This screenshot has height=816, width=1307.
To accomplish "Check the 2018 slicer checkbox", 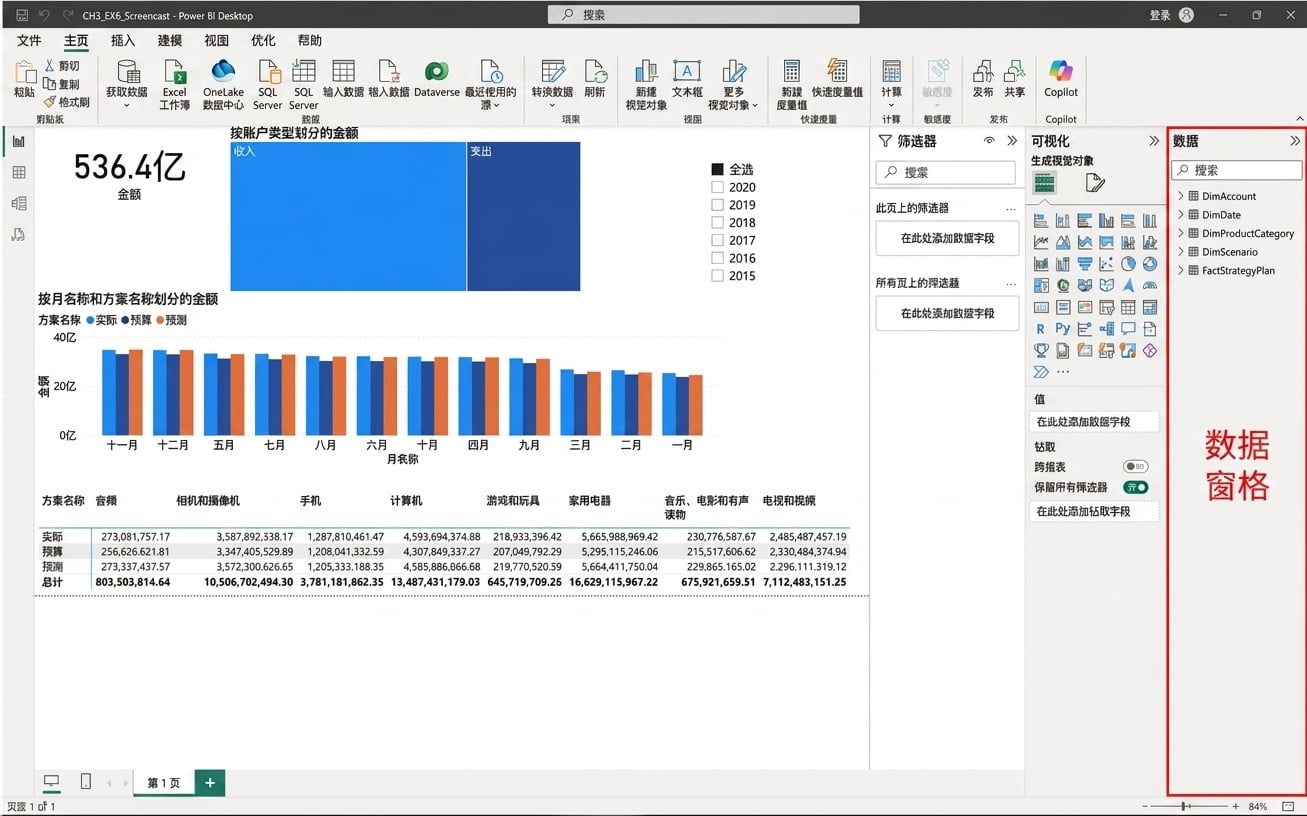I will pos(717,223).
